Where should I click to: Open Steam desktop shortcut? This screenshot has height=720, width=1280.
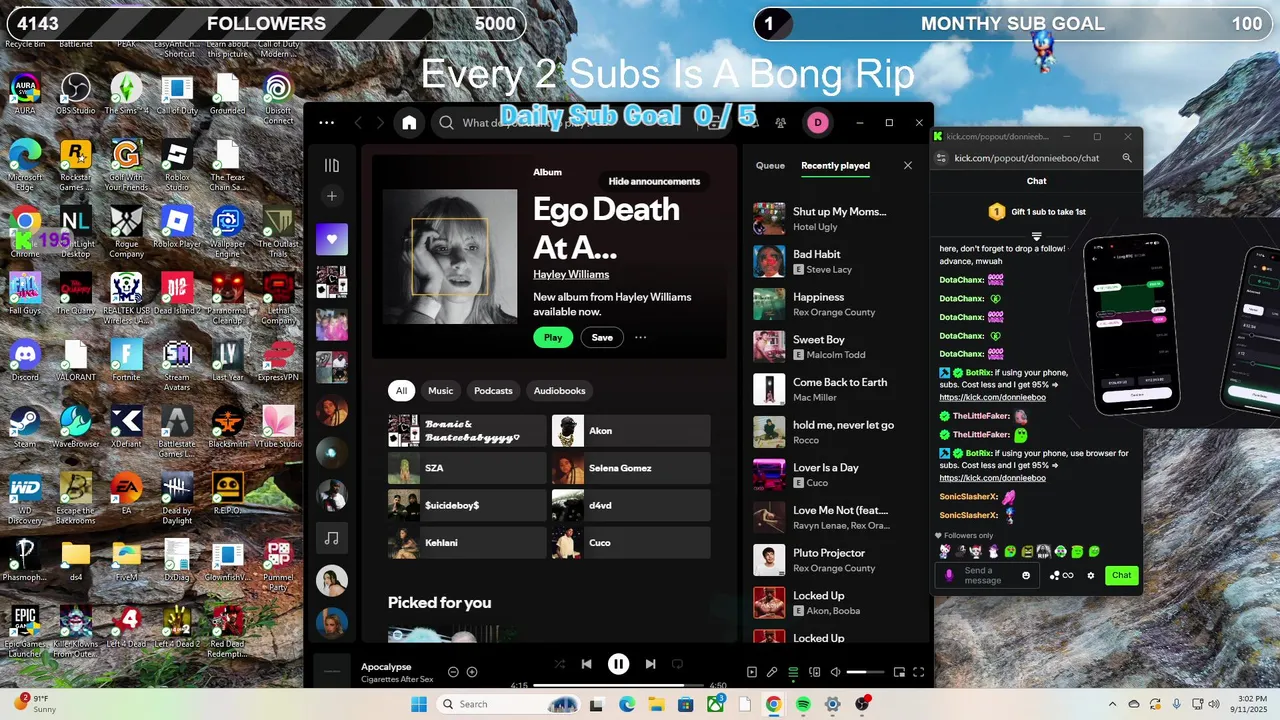pos(25,428)
